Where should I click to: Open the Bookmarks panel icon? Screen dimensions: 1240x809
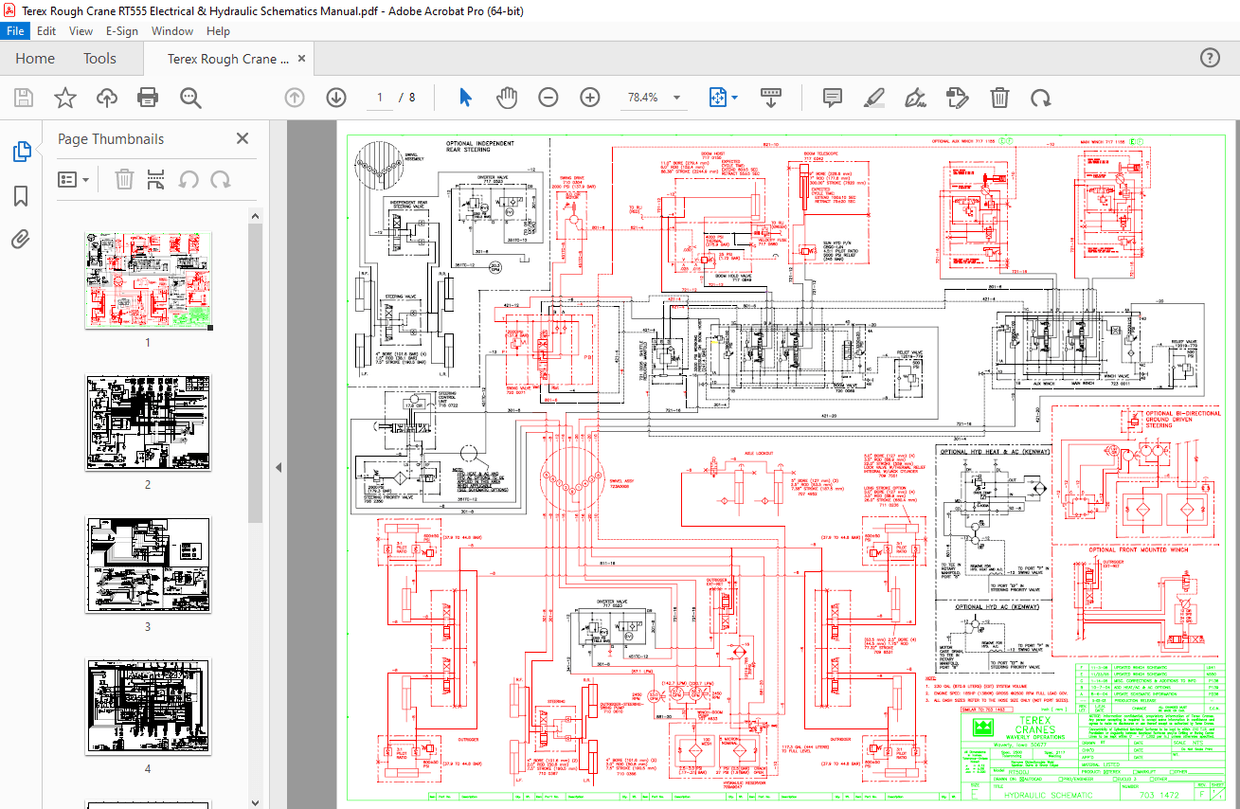point(22,195)
